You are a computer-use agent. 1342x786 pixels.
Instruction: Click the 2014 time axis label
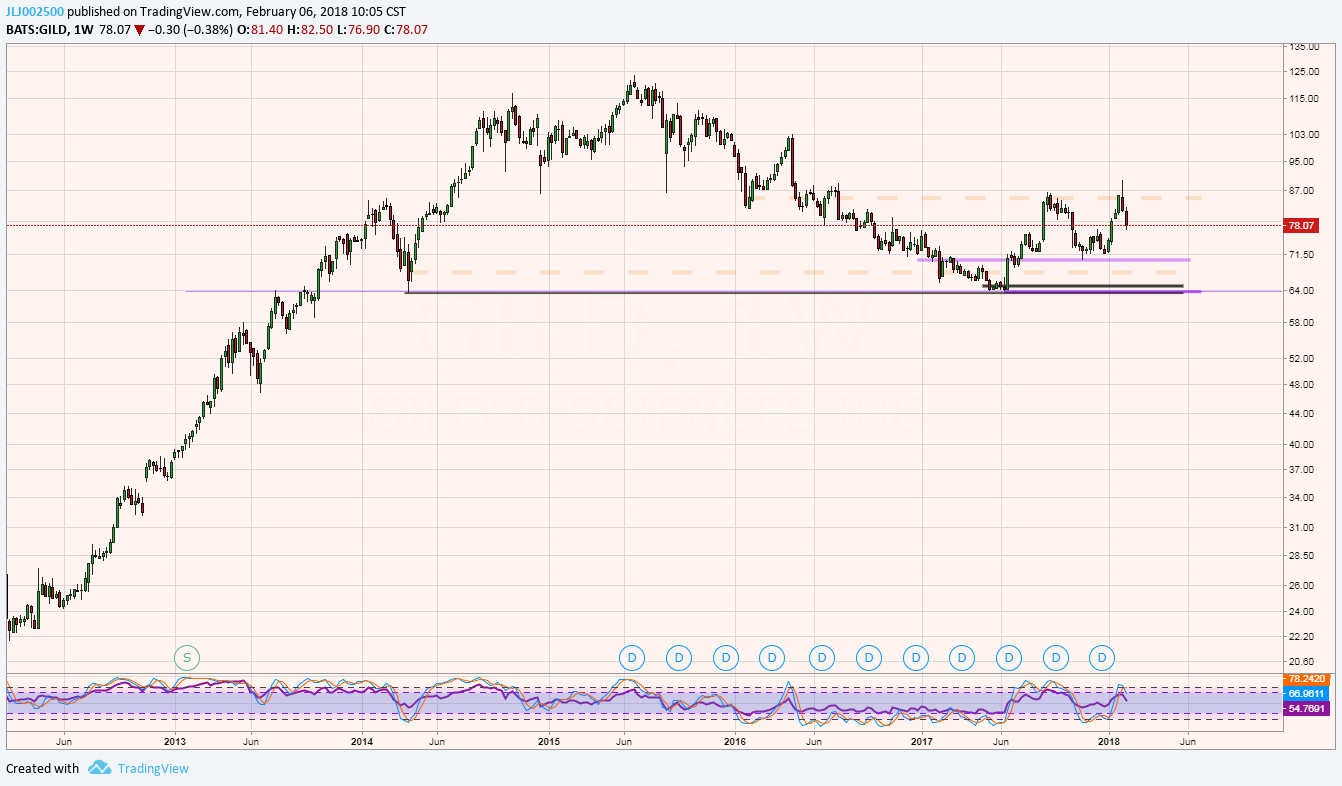tap(362, 741)
